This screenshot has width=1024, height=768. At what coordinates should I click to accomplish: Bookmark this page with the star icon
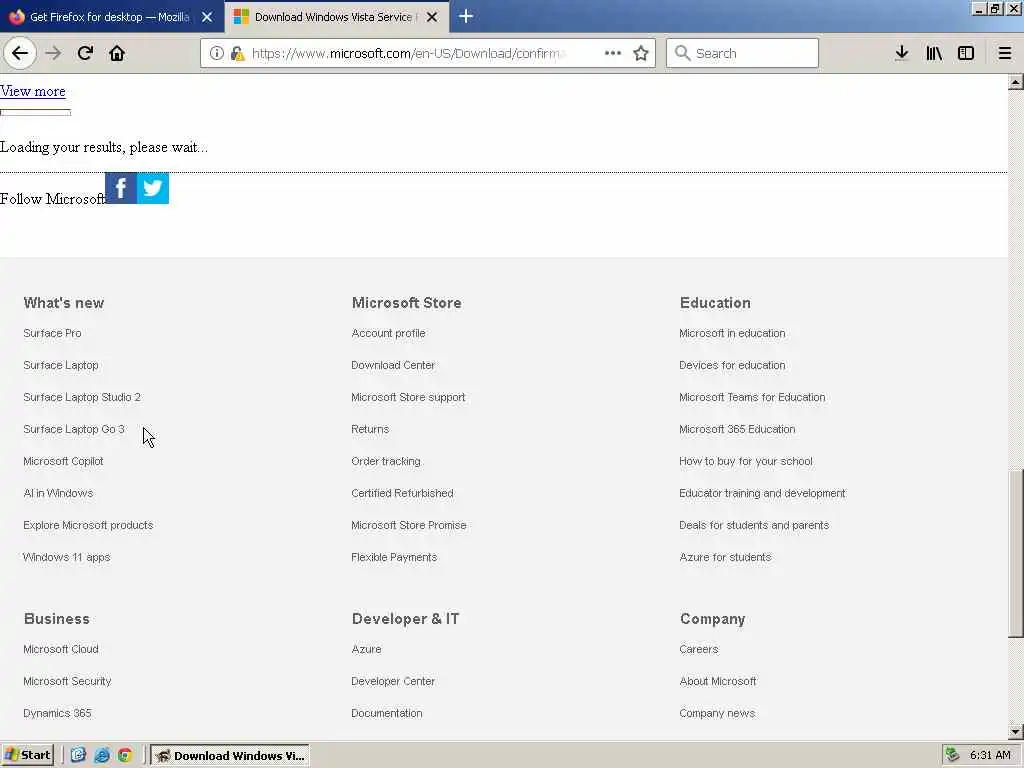641,53
